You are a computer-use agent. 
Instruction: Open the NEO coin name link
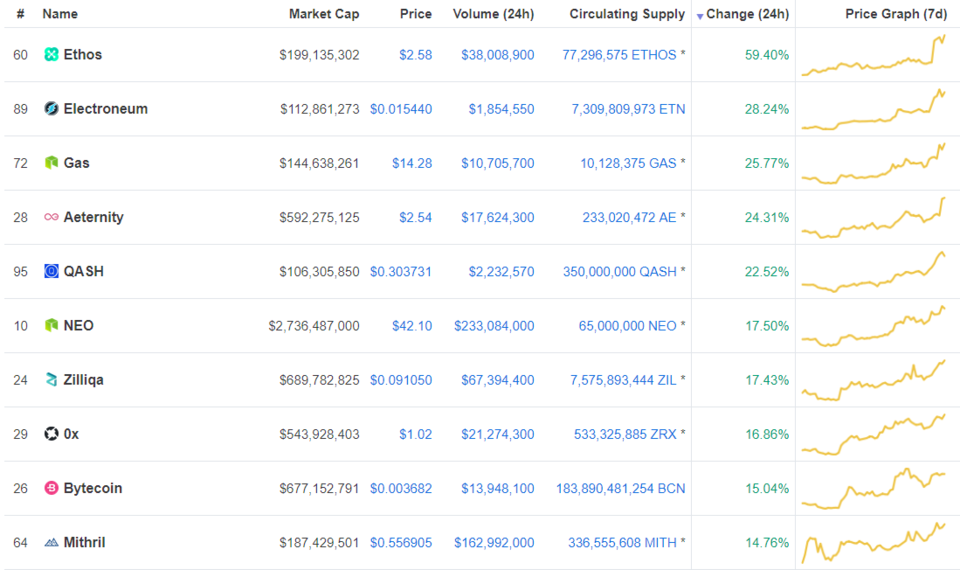[x=78, y=325]
